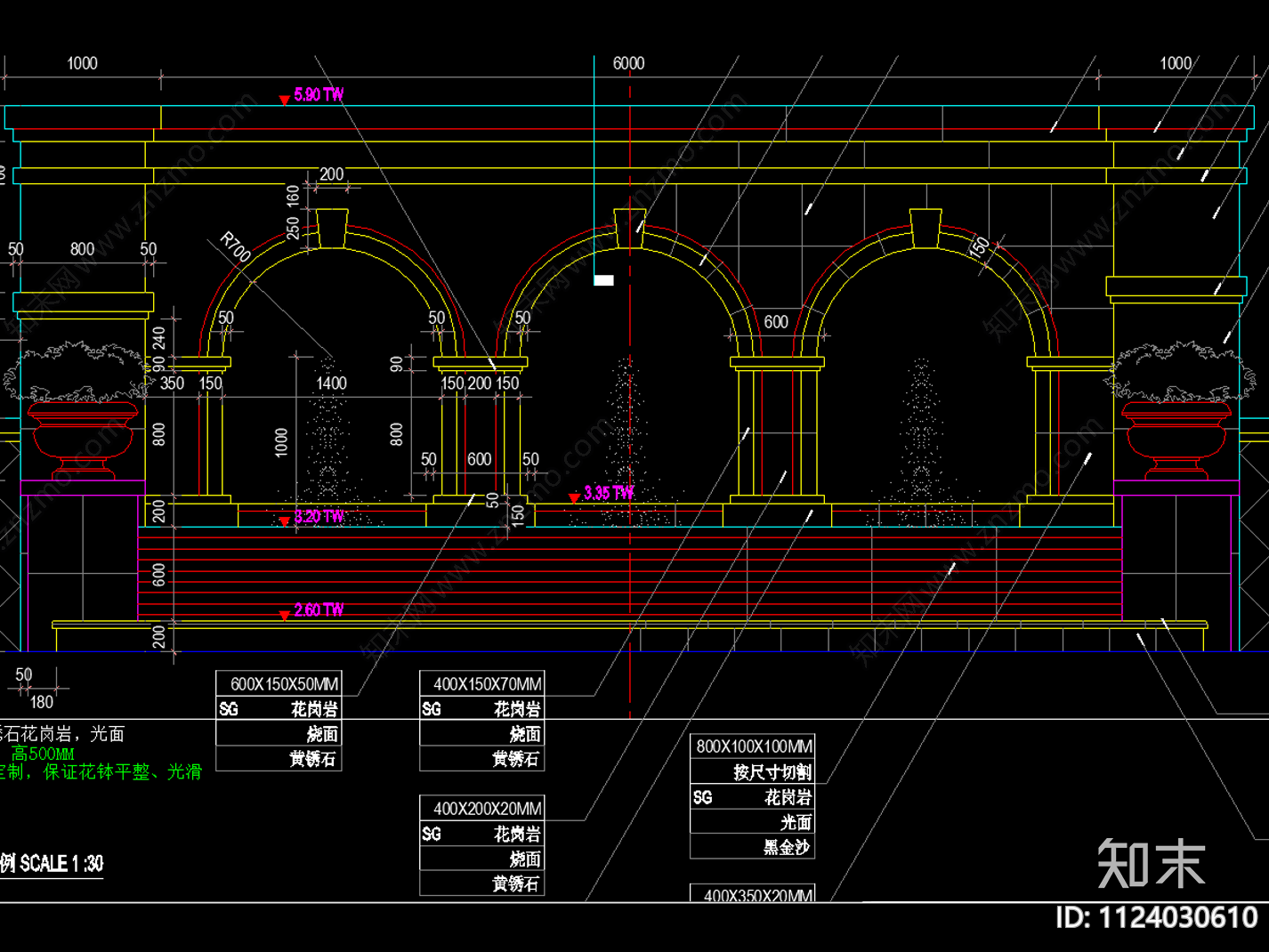Click the "180" dimension text
Image resolution: width=1269 pixels, height=952 pixels.
(x=42, y=702)
